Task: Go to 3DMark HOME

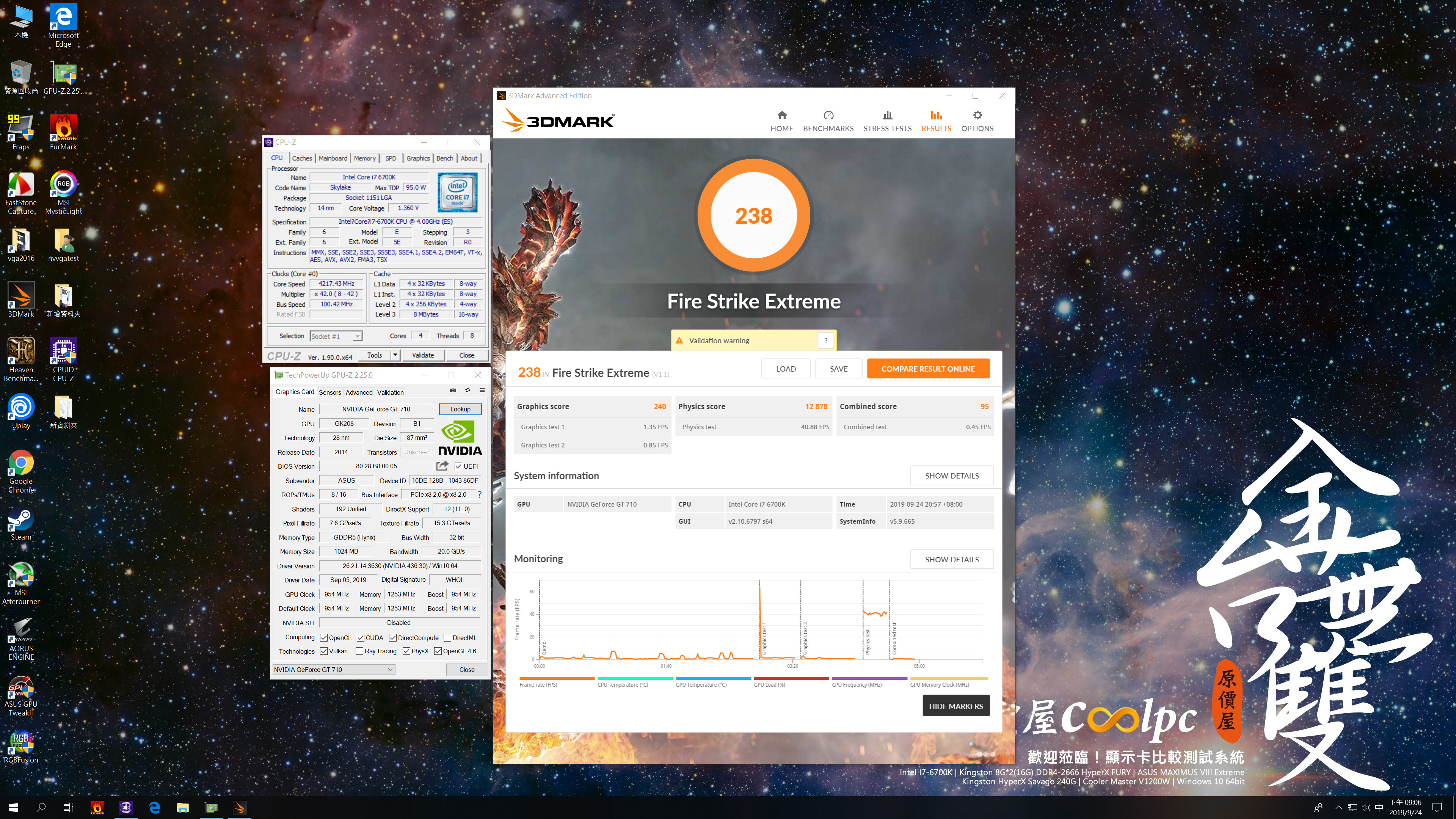Action: pyautogui.click(x=782, y=121)
